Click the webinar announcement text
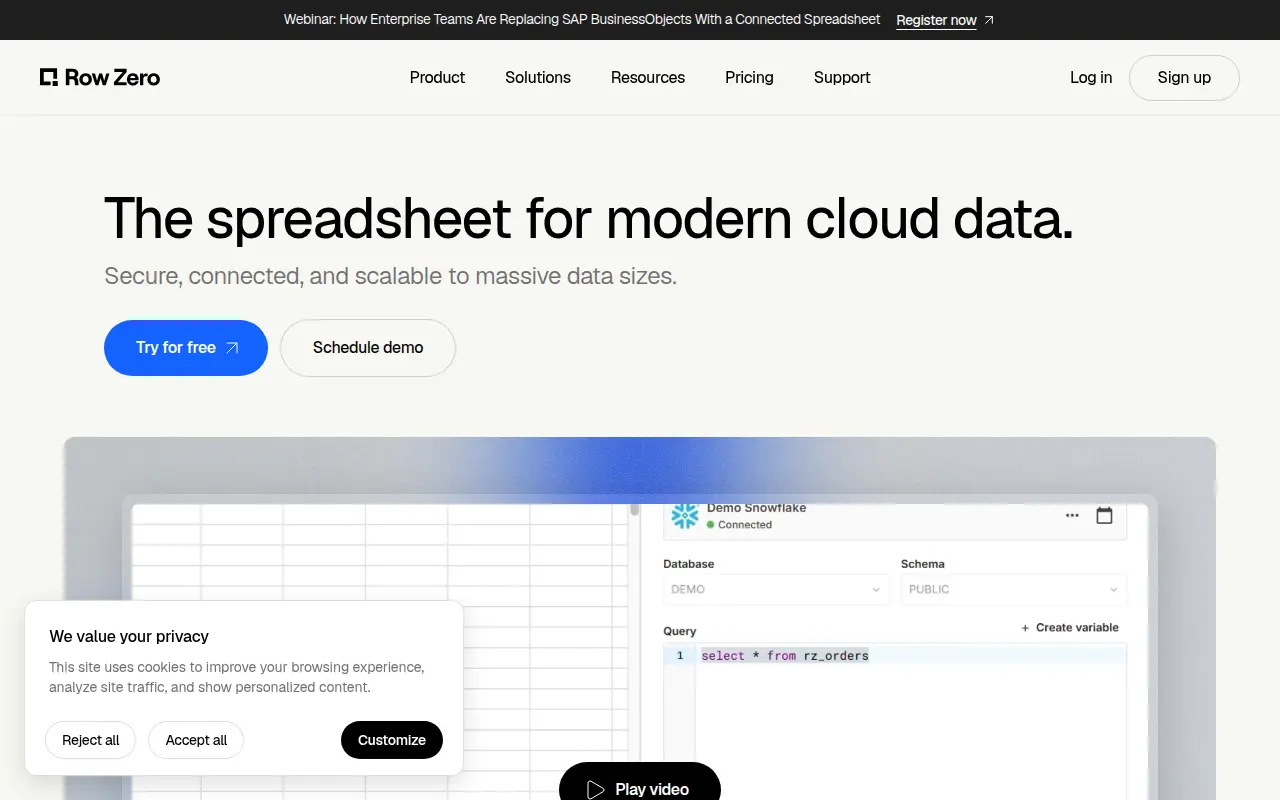Screen dimensions: 1280x800 582,20
